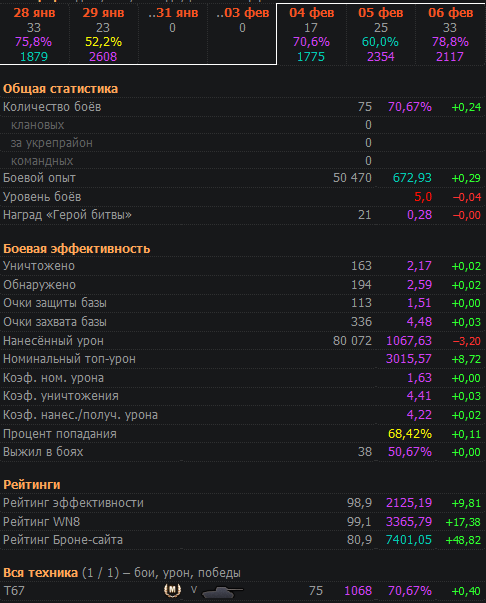This screenshot has height=603, width=486.
Task: Click the +17,38 WN8 change value
Action: 463,522
